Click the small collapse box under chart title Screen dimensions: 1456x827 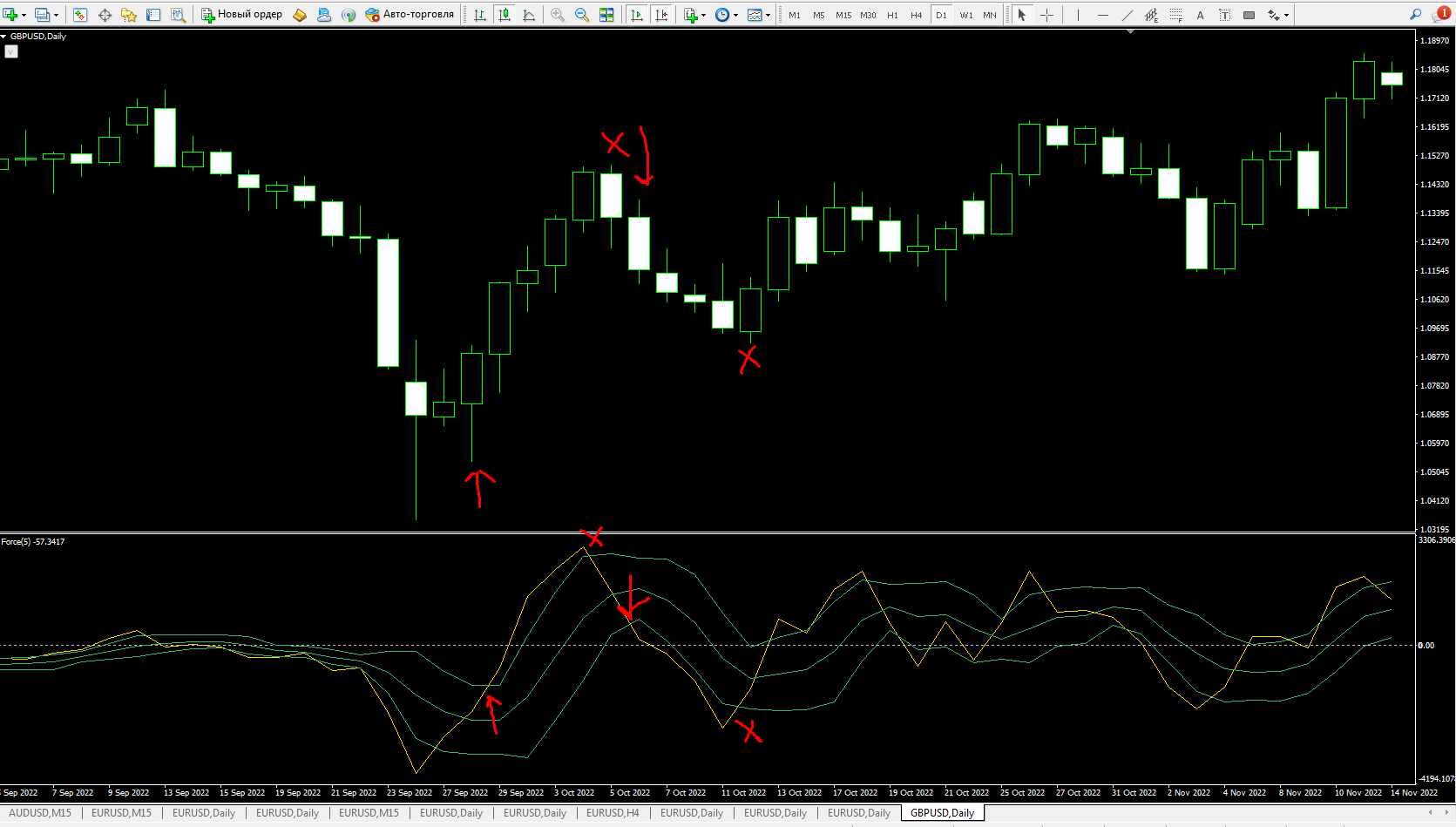click(10, 51)
